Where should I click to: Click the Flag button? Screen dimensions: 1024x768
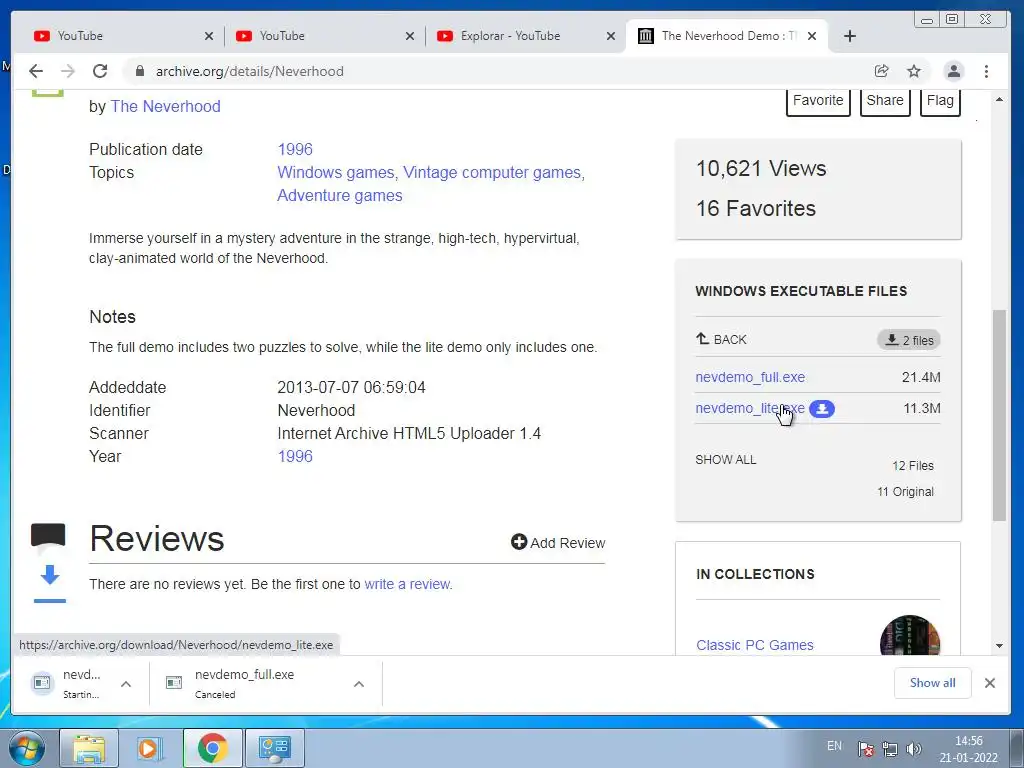pyautogui.click(x=940, y=101)
